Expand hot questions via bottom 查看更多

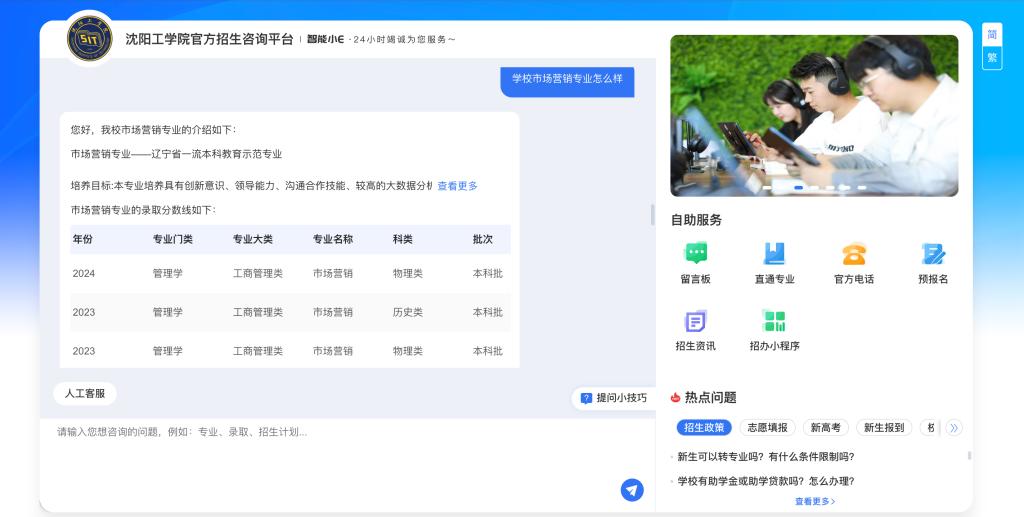click(815, 502)
